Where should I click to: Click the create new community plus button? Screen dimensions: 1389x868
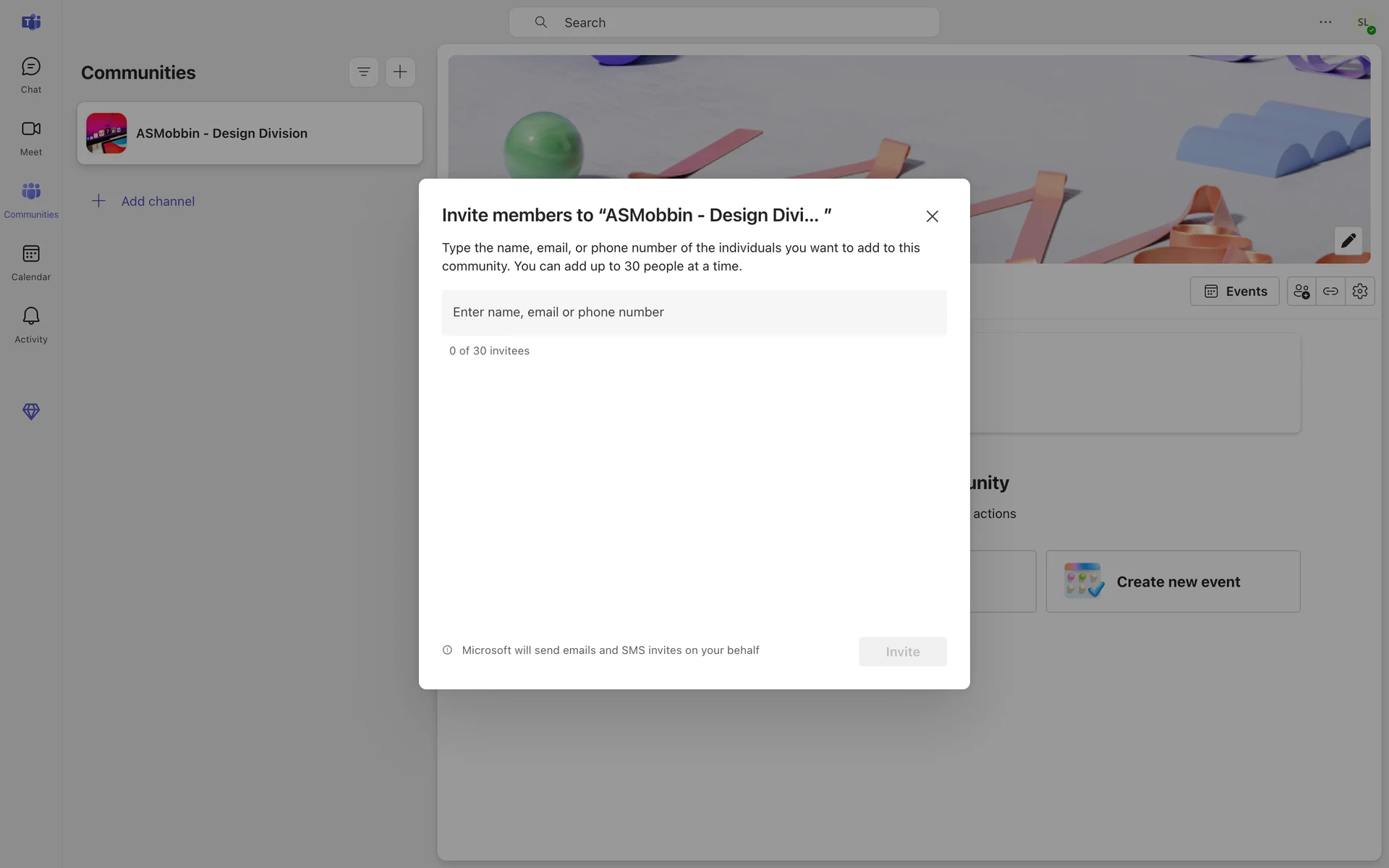400,72
